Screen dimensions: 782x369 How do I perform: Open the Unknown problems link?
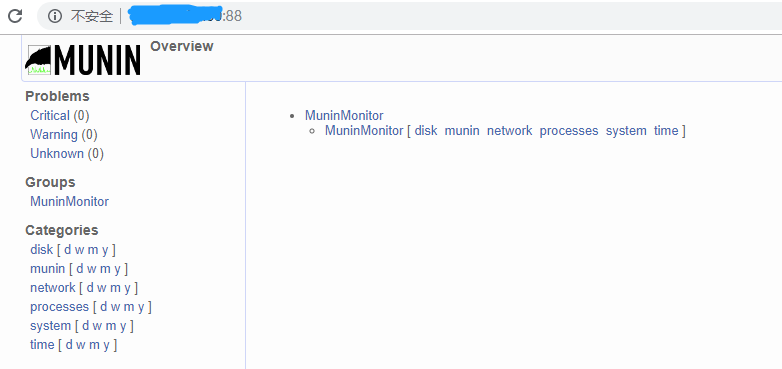(57, 154)
